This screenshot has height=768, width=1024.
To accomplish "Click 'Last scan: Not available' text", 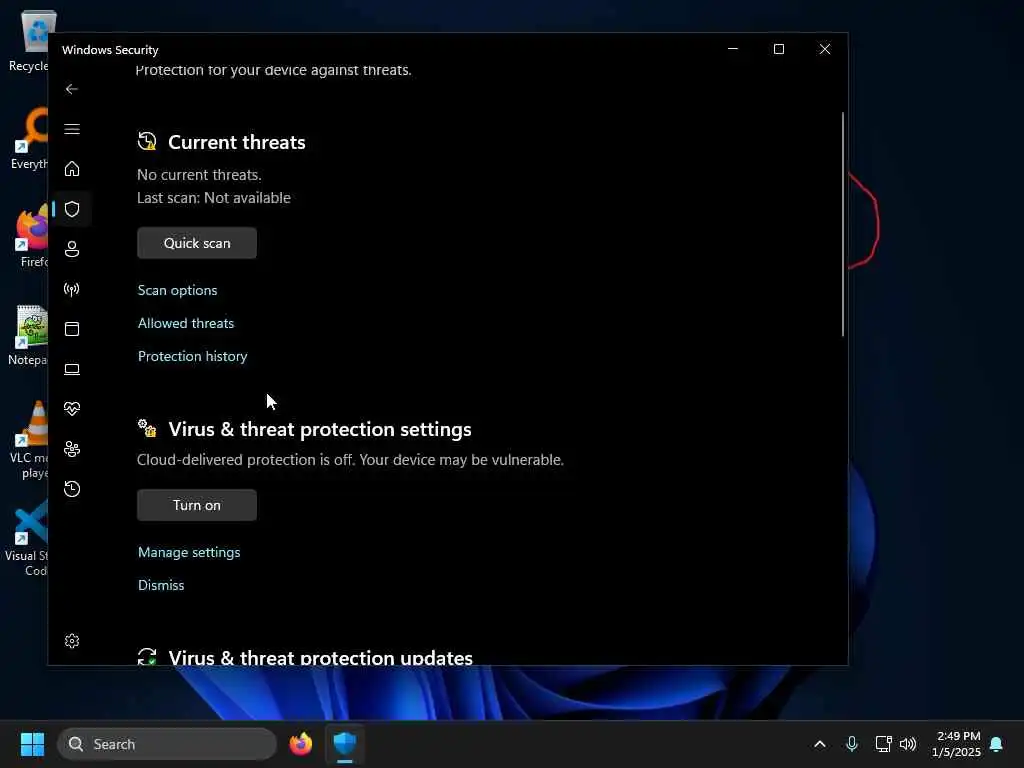I will point(214,198).
